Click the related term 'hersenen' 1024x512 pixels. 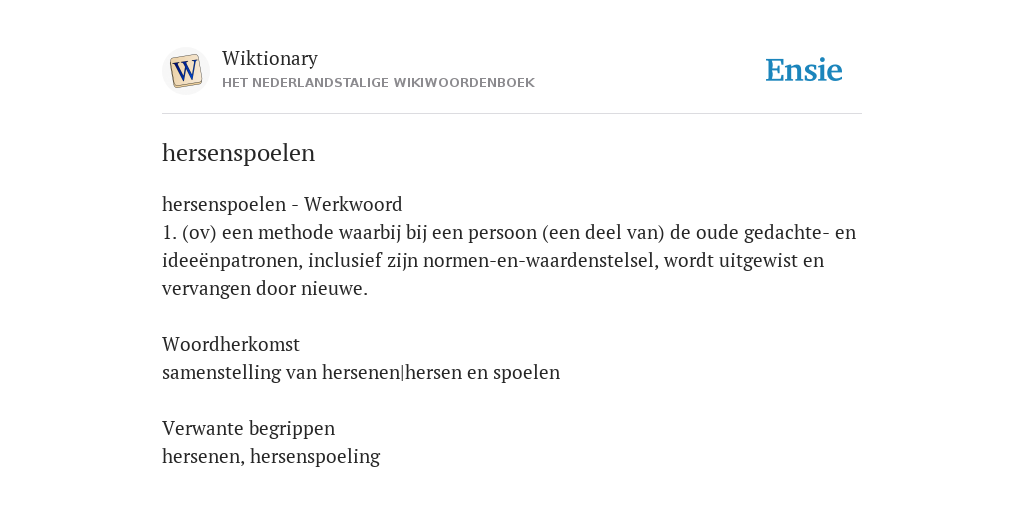click(x=203, y=456)
